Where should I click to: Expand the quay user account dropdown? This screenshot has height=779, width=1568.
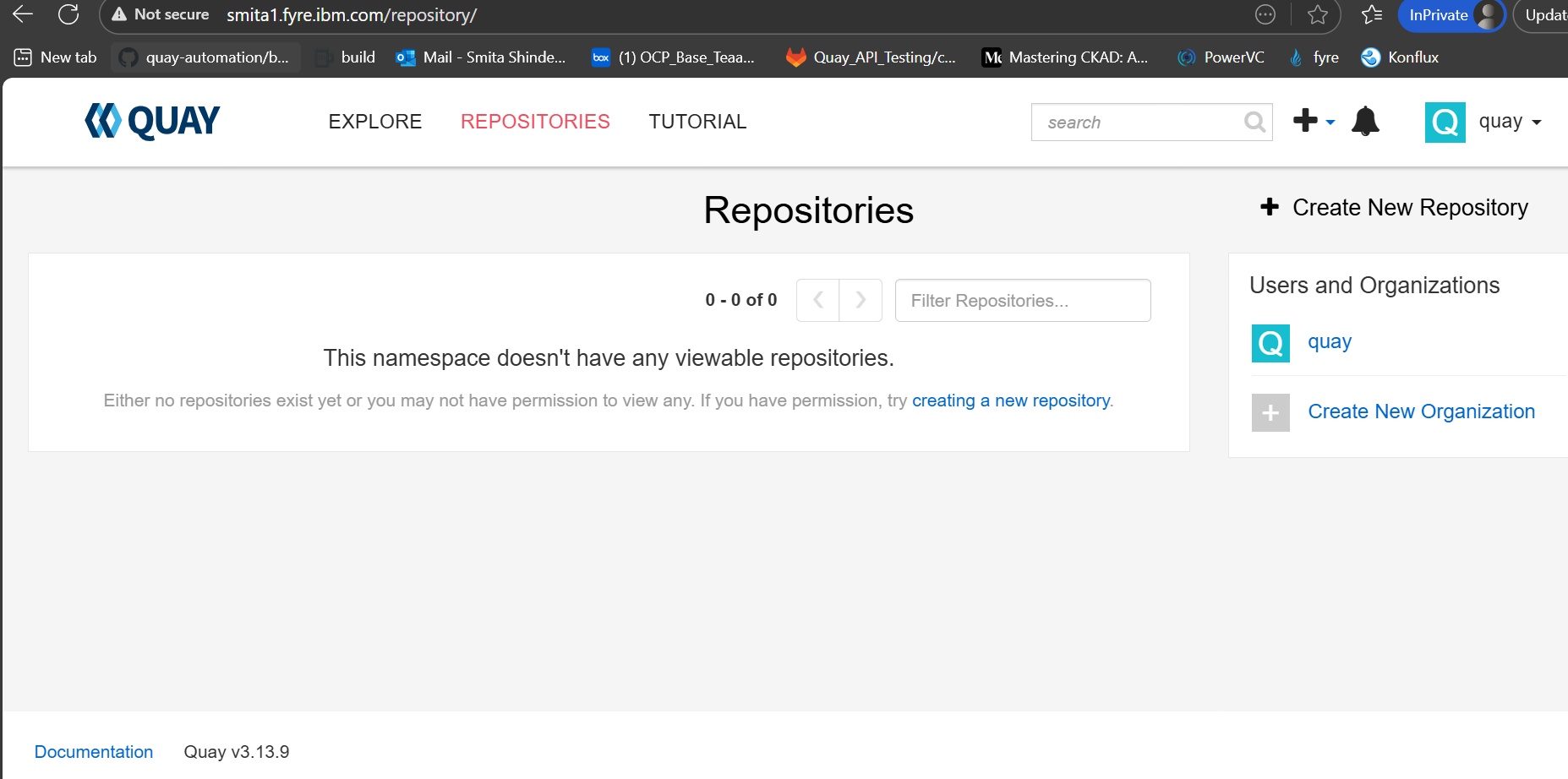1511,122
